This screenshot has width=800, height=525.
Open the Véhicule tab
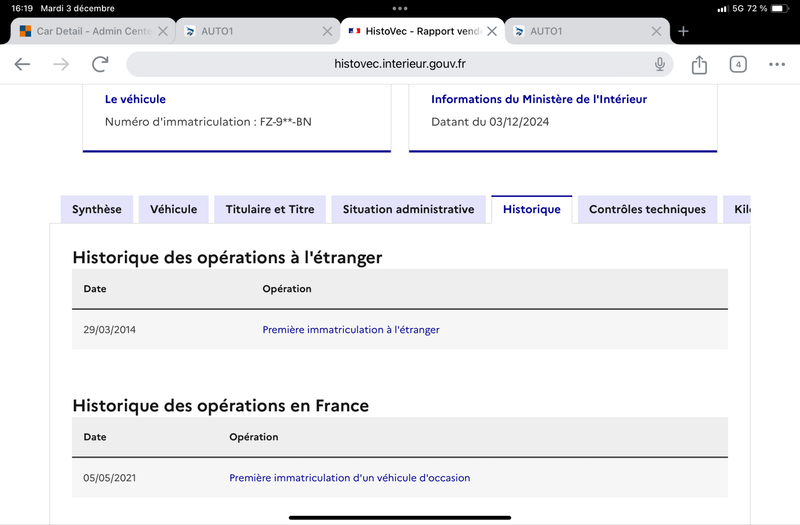173,209
